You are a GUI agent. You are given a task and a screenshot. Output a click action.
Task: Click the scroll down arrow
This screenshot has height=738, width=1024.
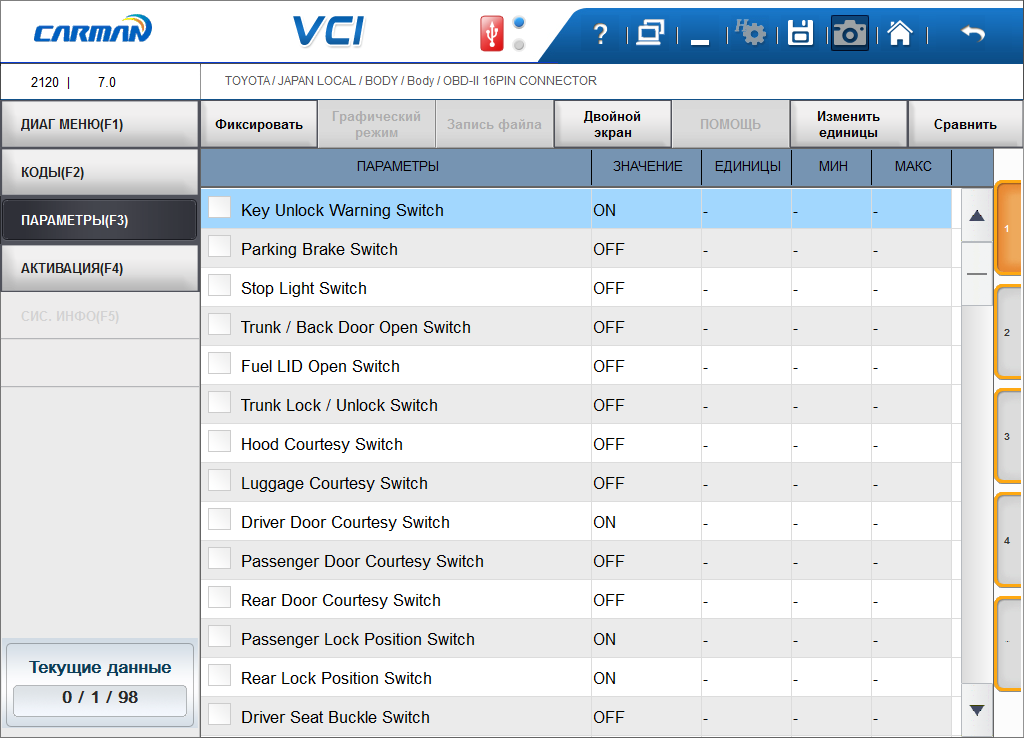click(x=977, y=710)
